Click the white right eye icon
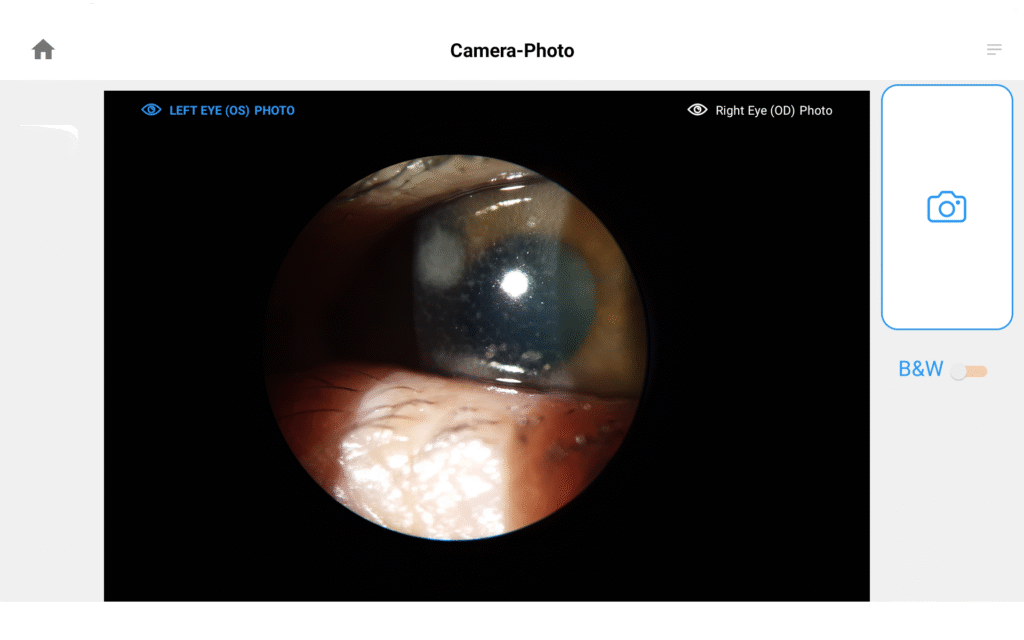 pyautogui.click(x=697, y=110)
